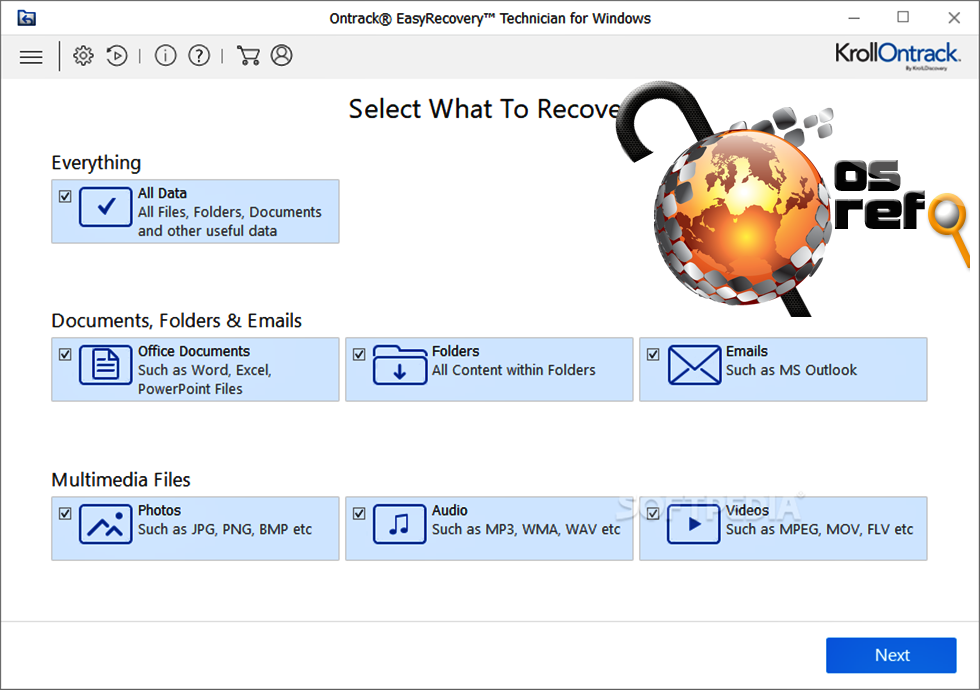Click 'Such as JPG, PNG, BMP etc' text

(224, 529)
